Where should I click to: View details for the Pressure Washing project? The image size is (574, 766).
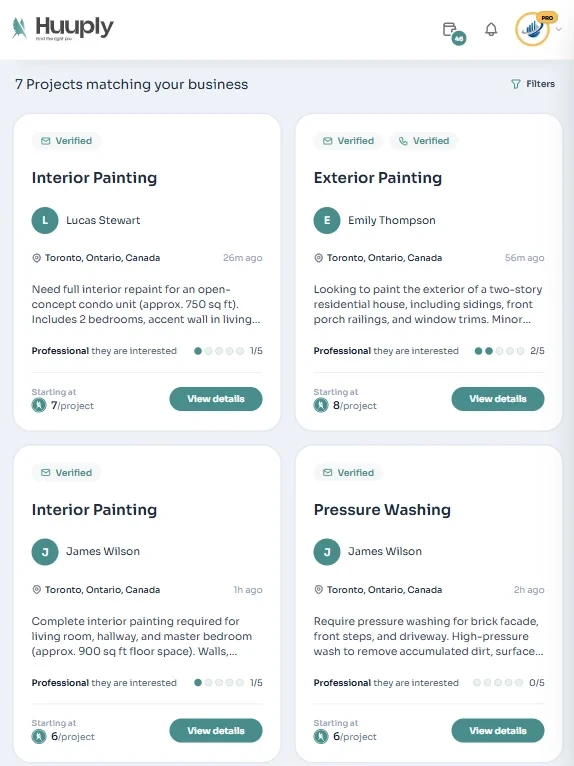click(x=498, y=730)
